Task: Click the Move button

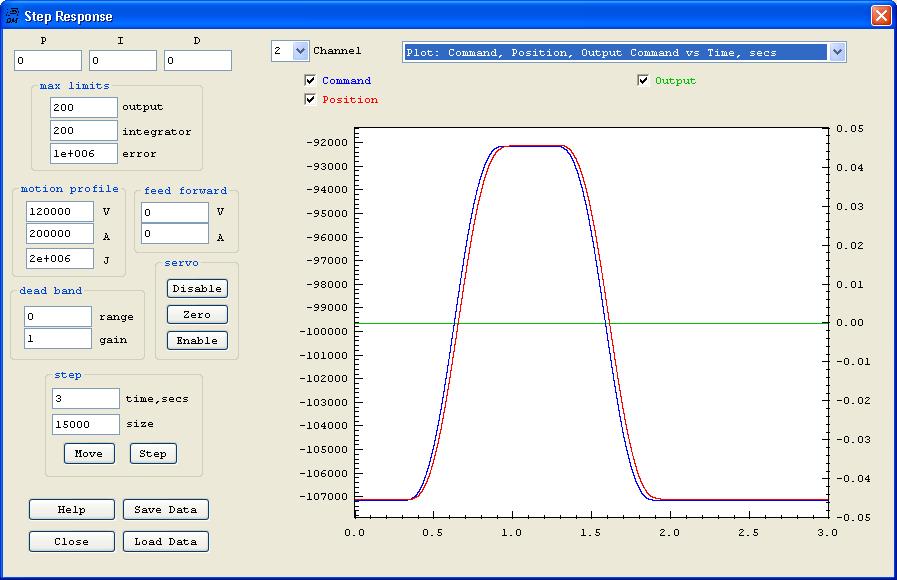Action: point(89,454)
